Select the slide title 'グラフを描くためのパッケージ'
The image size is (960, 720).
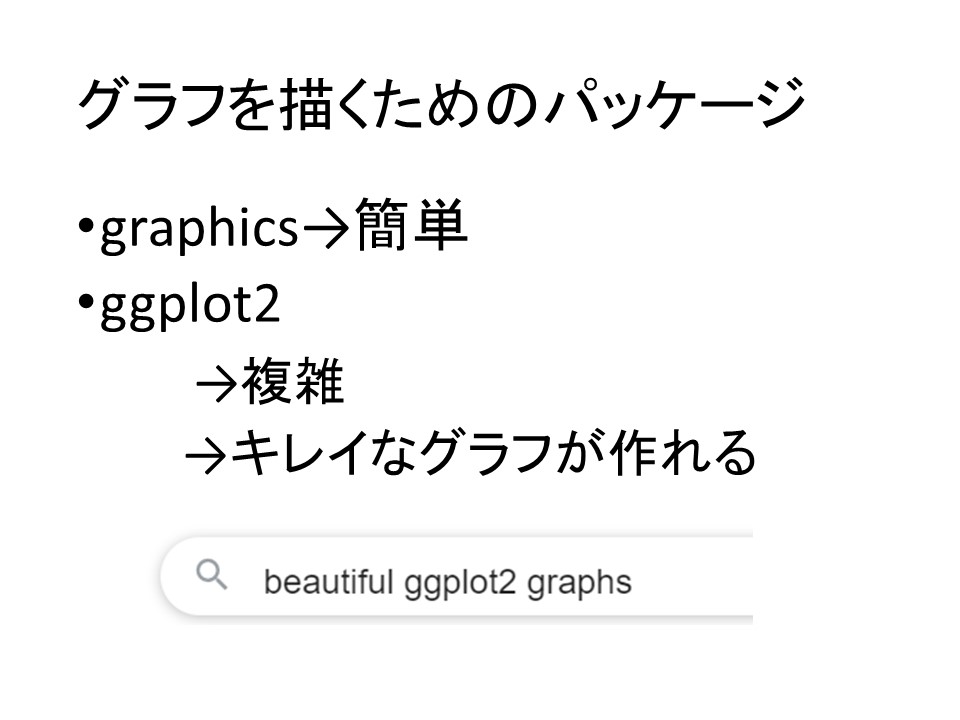[x=441, y=105]
